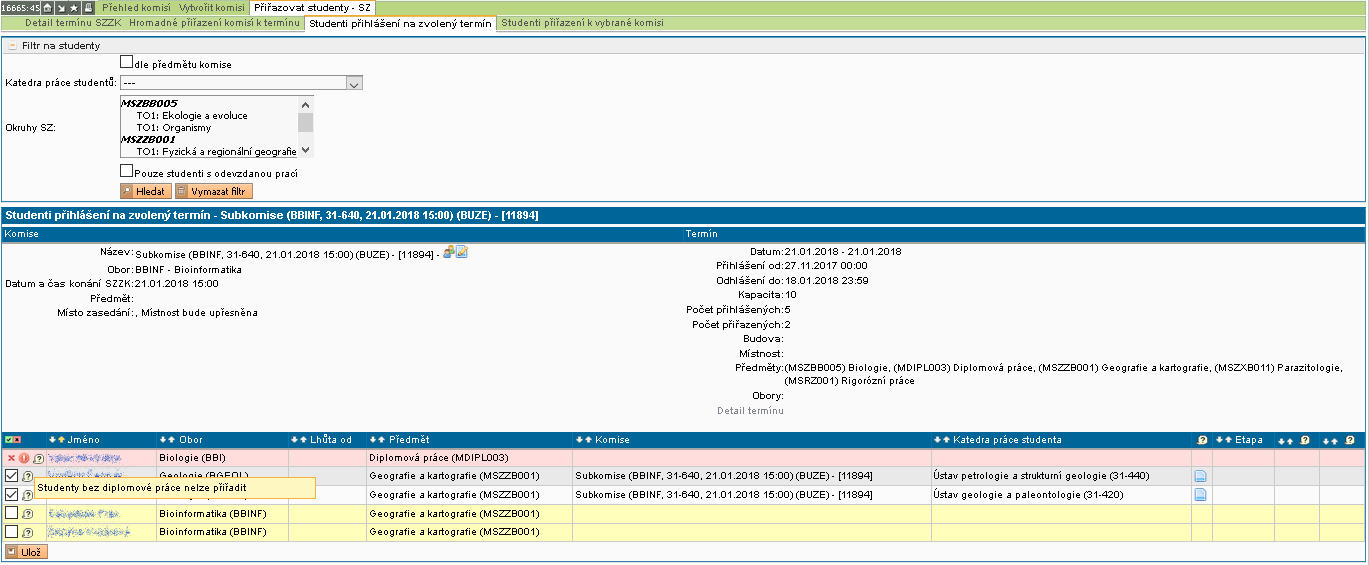This screenshot has width=1369, height=565.
Task: Click the print icon in top toolbar
Action: pos(88,7)
